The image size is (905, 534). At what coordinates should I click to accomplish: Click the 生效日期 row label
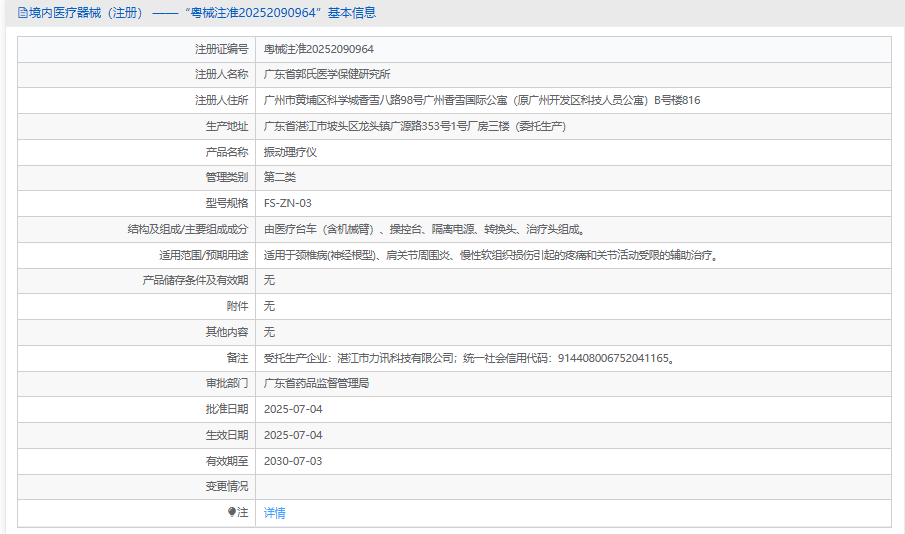pyautogui.click(x=226, y=436)
